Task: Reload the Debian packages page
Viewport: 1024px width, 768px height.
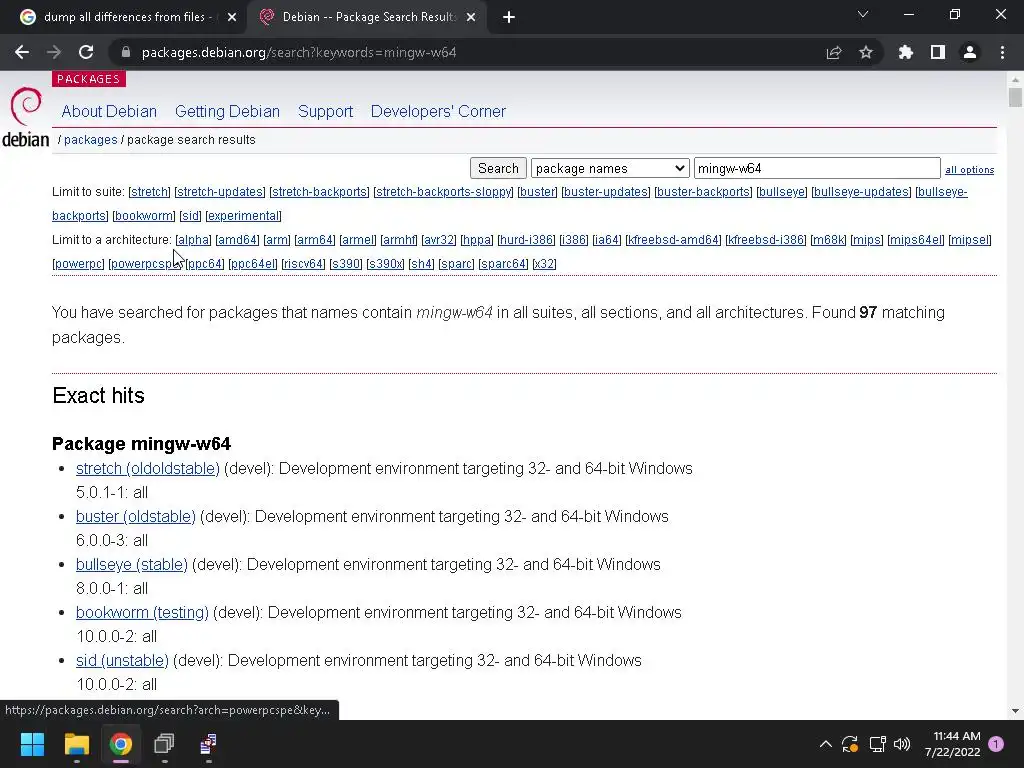Action: pos(86,52)
